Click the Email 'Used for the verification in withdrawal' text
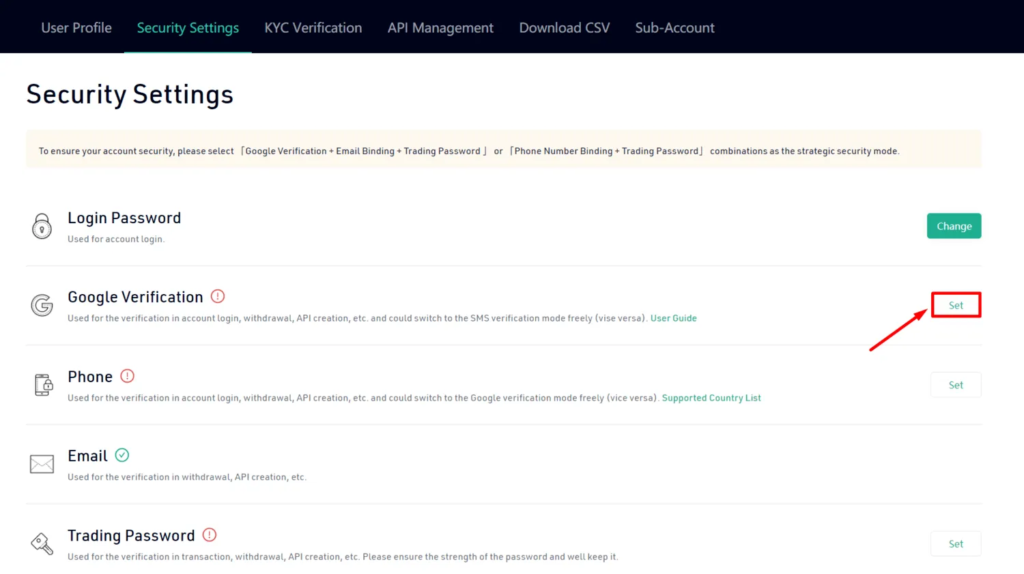Screen dimensions: 1024x574 pos(187,477)
